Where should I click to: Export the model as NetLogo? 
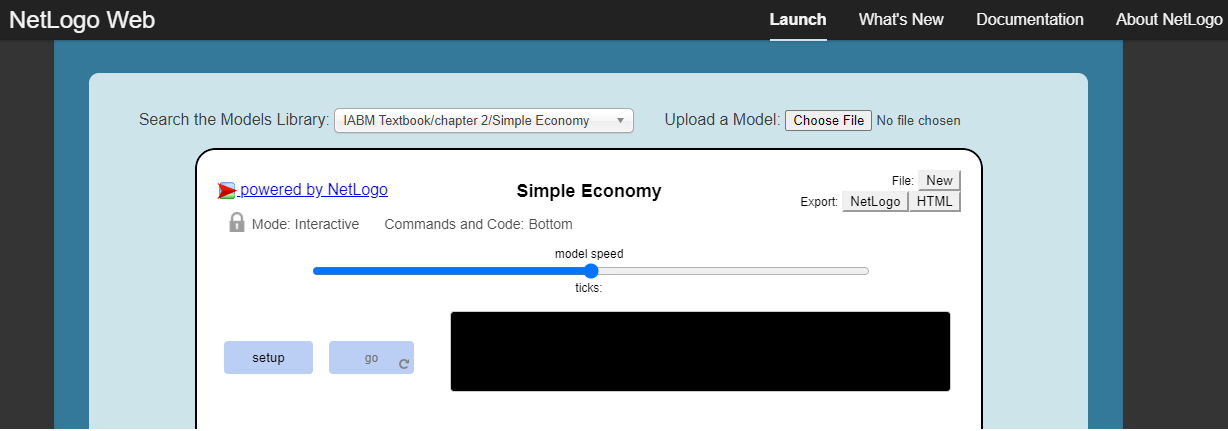tap(875, 201)
